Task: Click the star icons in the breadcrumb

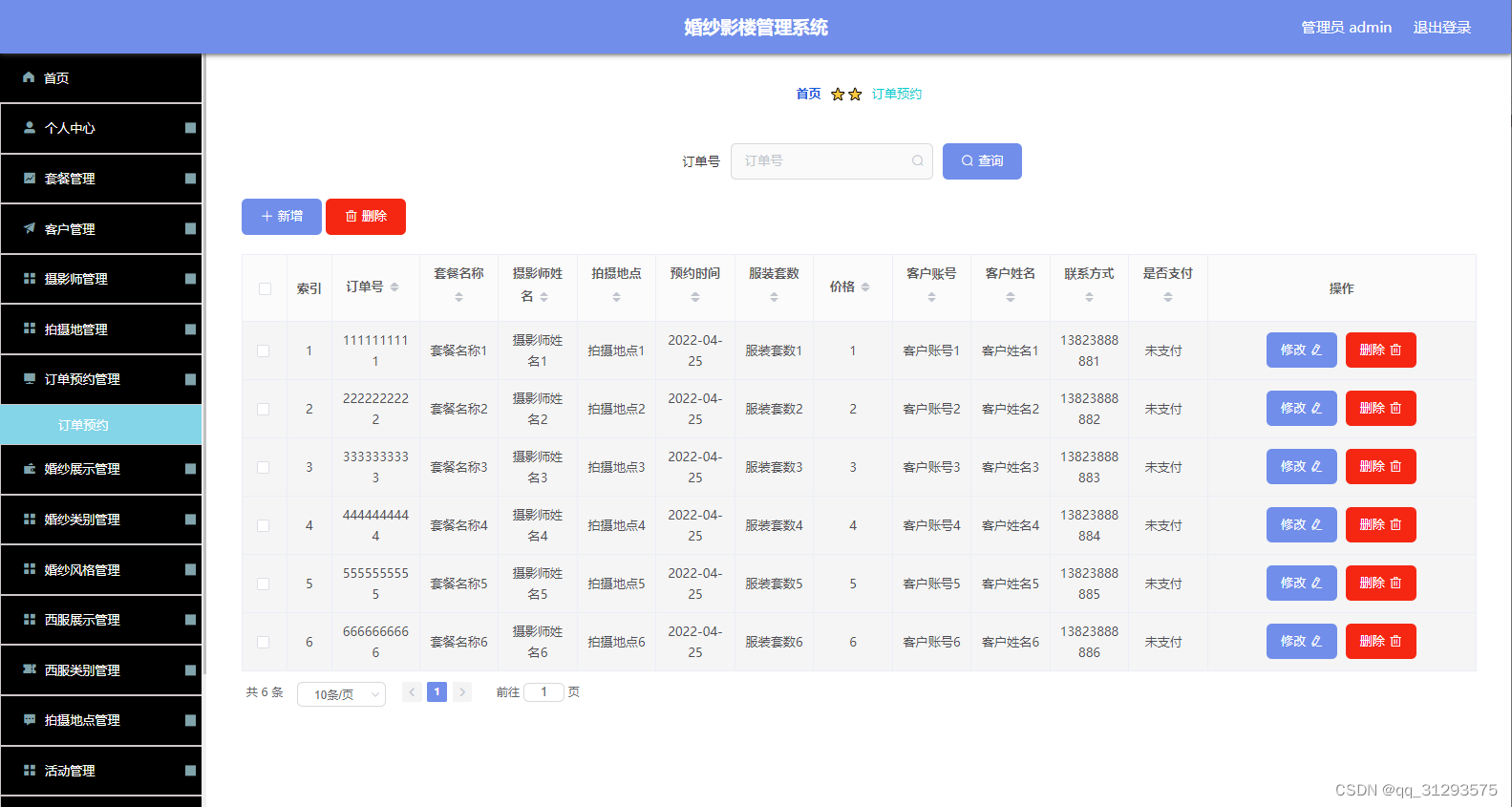Action: click(x=846, y=94)
